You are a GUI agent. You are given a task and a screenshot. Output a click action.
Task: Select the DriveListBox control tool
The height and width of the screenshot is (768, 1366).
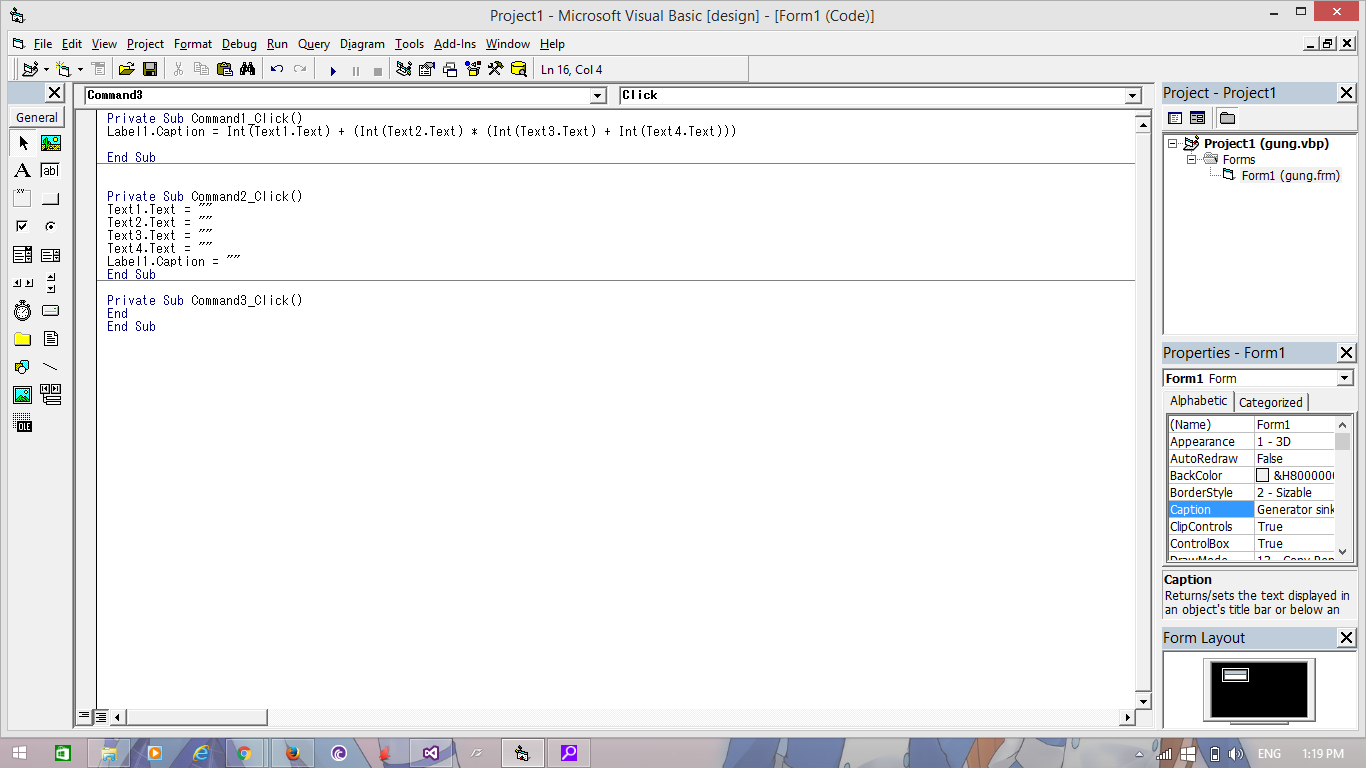(x=51, y=311)
